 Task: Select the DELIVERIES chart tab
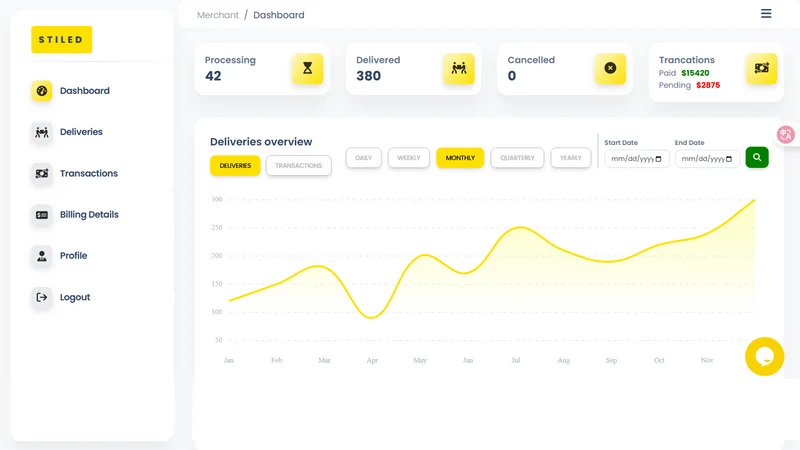click(x=235, y=166)
